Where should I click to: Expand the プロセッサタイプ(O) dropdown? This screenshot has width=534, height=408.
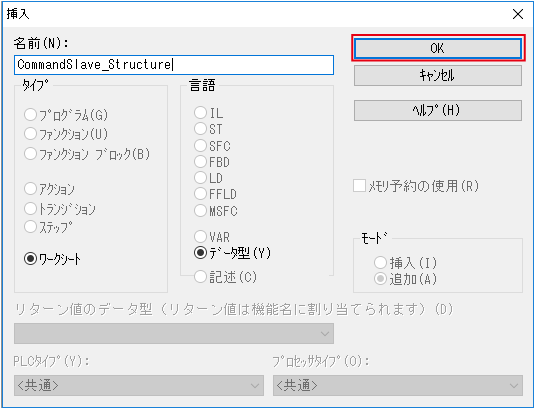click(x=398, y=385)
